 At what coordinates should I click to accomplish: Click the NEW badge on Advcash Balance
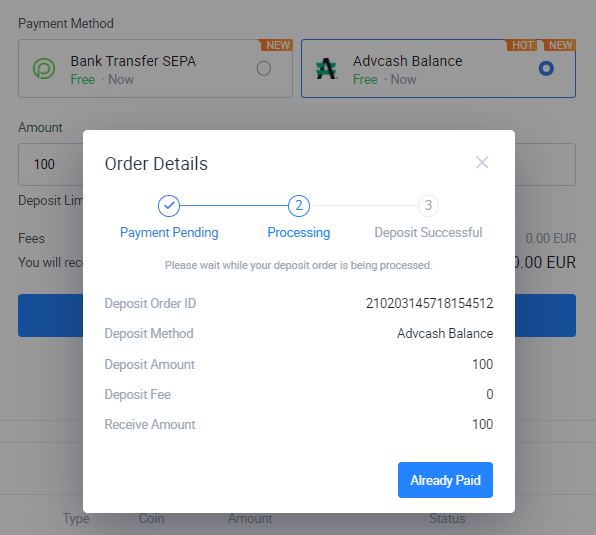[x=560, y=45]
